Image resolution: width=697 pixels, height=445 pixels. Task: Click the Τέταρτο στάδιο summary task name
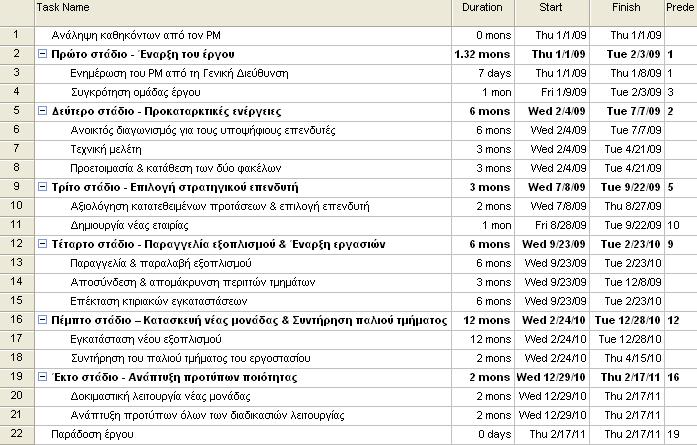point(218,244)
